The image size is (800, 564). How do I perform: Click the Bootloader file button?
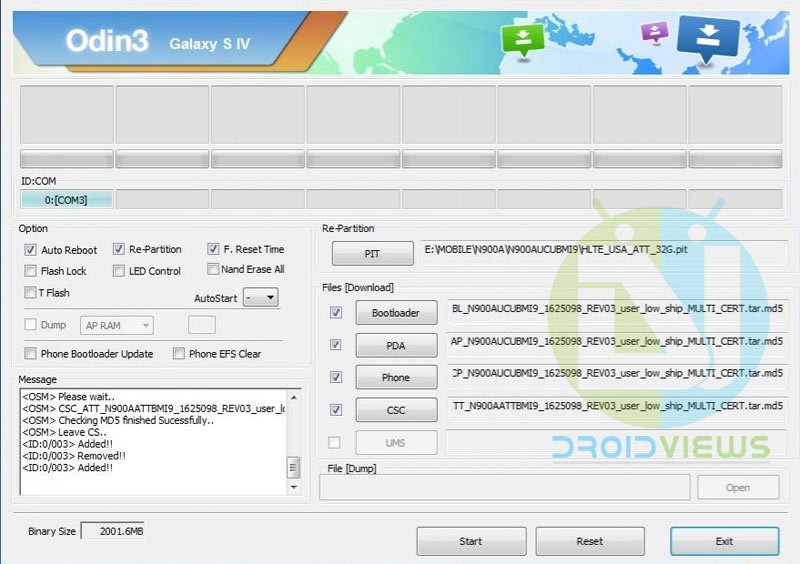point(396,313)
